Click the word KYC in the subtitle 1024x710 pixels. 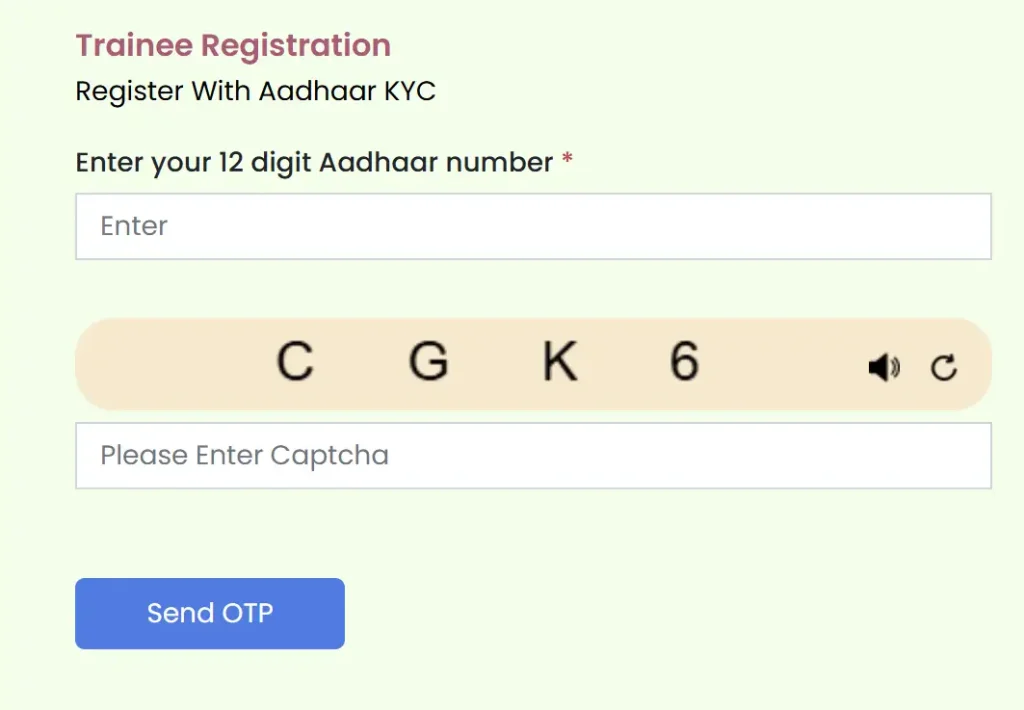409,92
